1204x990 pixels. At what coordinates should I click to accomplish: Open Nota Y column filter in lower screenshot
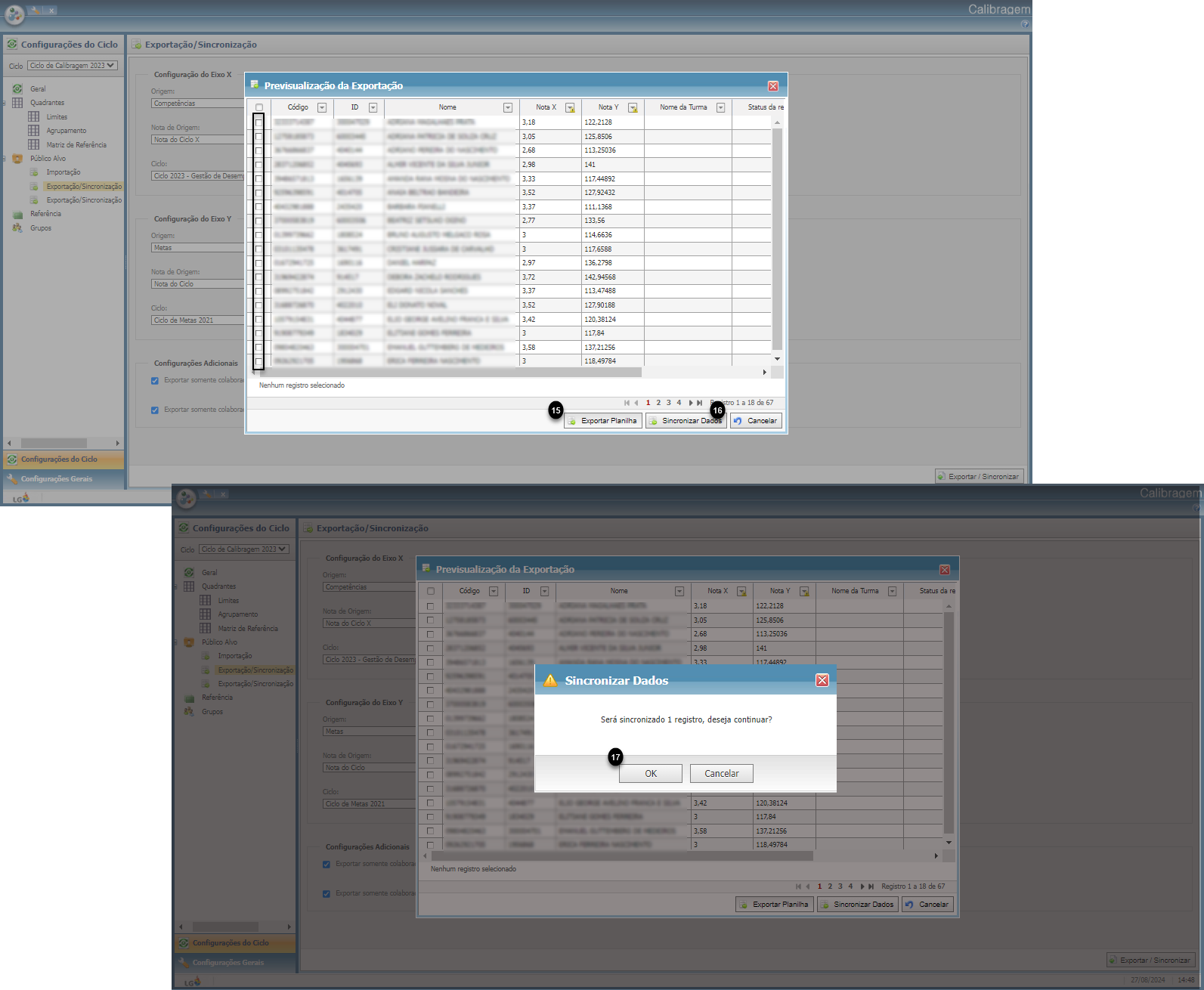[804, 591]
